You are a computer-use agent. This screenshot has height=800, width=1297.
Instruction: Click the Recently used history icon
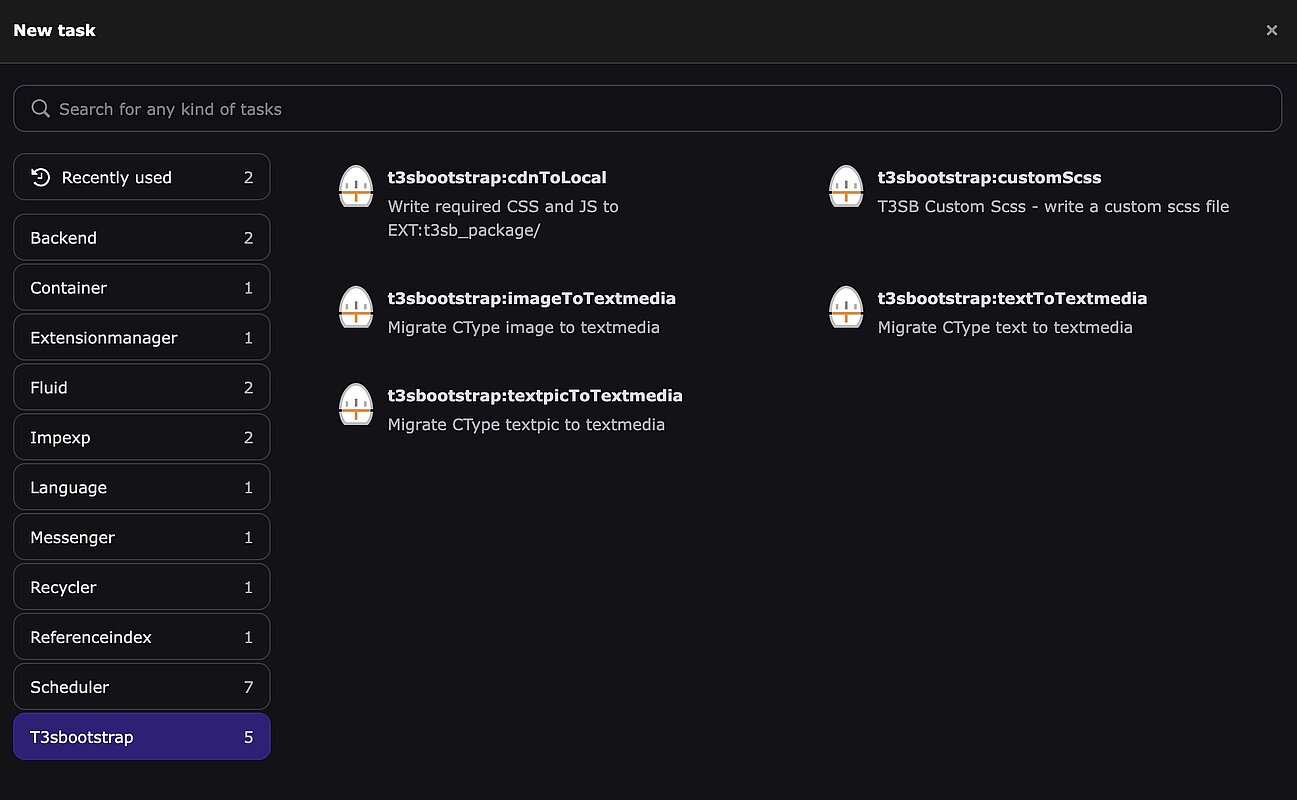[x=41, y=177]
